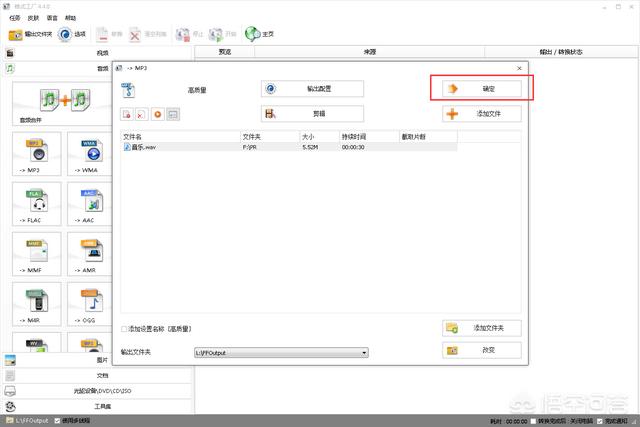Sort by 大小 column header
This screenshot has width=640, height=427.
coord(320,137)
